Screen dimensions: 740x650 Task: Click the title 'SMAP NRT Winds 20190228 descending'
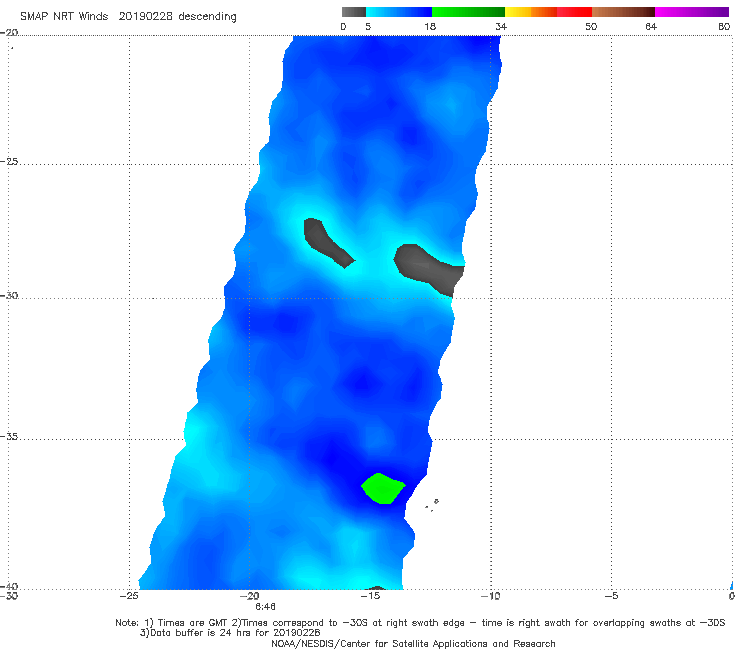click(x=128, y=17)
